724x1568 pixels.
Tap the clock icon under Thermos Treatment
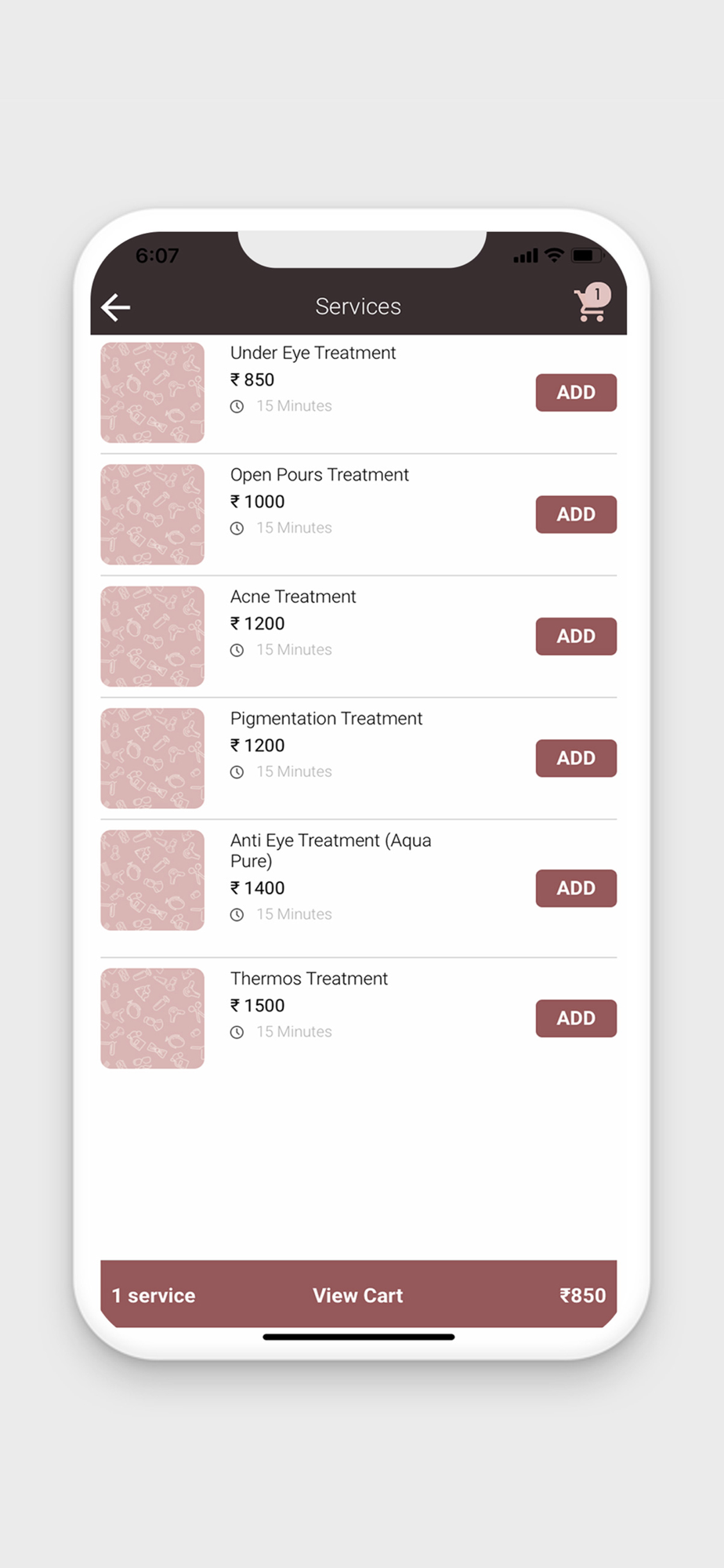tap(237, 1033)
